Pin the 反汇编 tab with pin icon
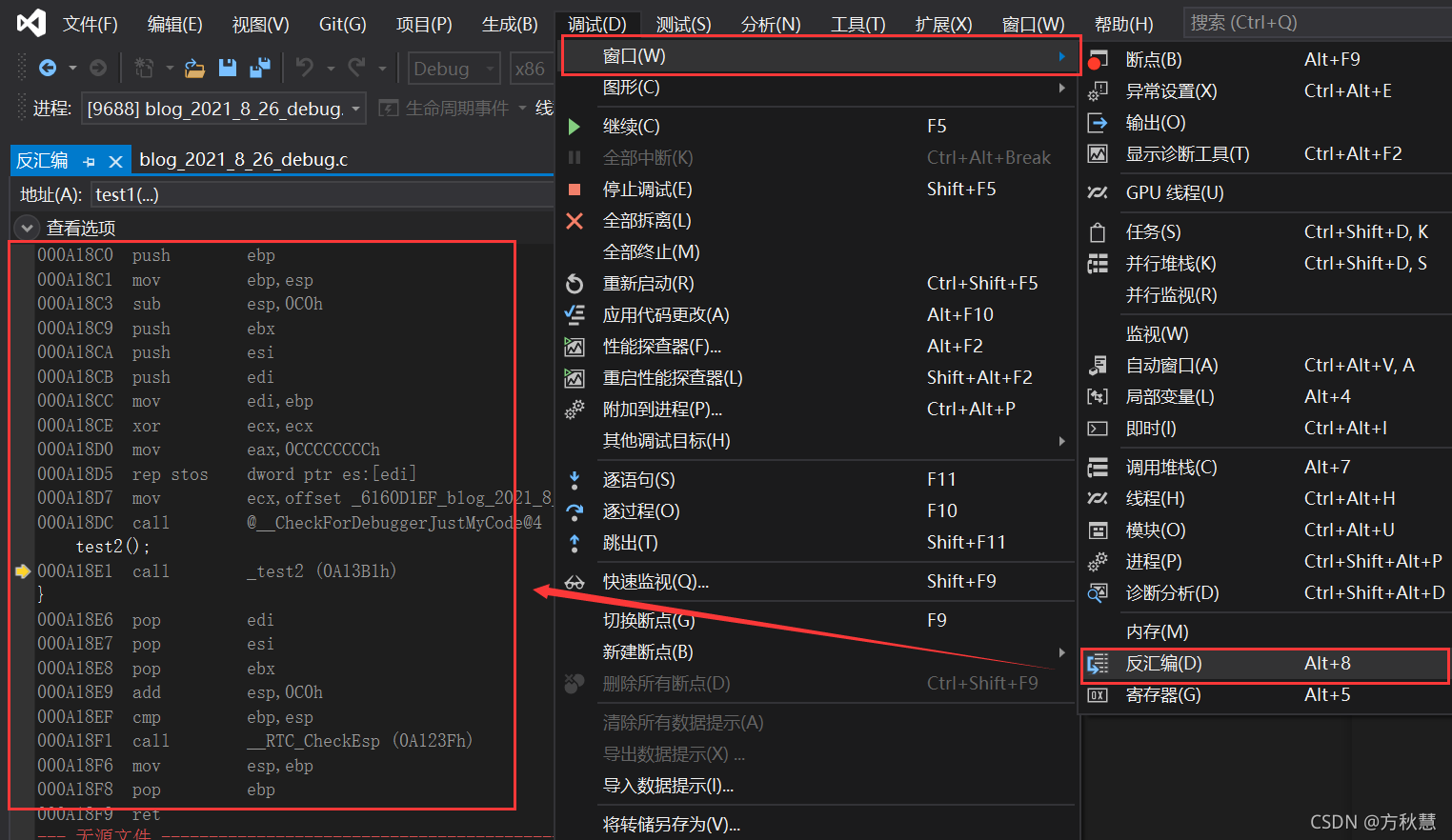 (89, 161)
